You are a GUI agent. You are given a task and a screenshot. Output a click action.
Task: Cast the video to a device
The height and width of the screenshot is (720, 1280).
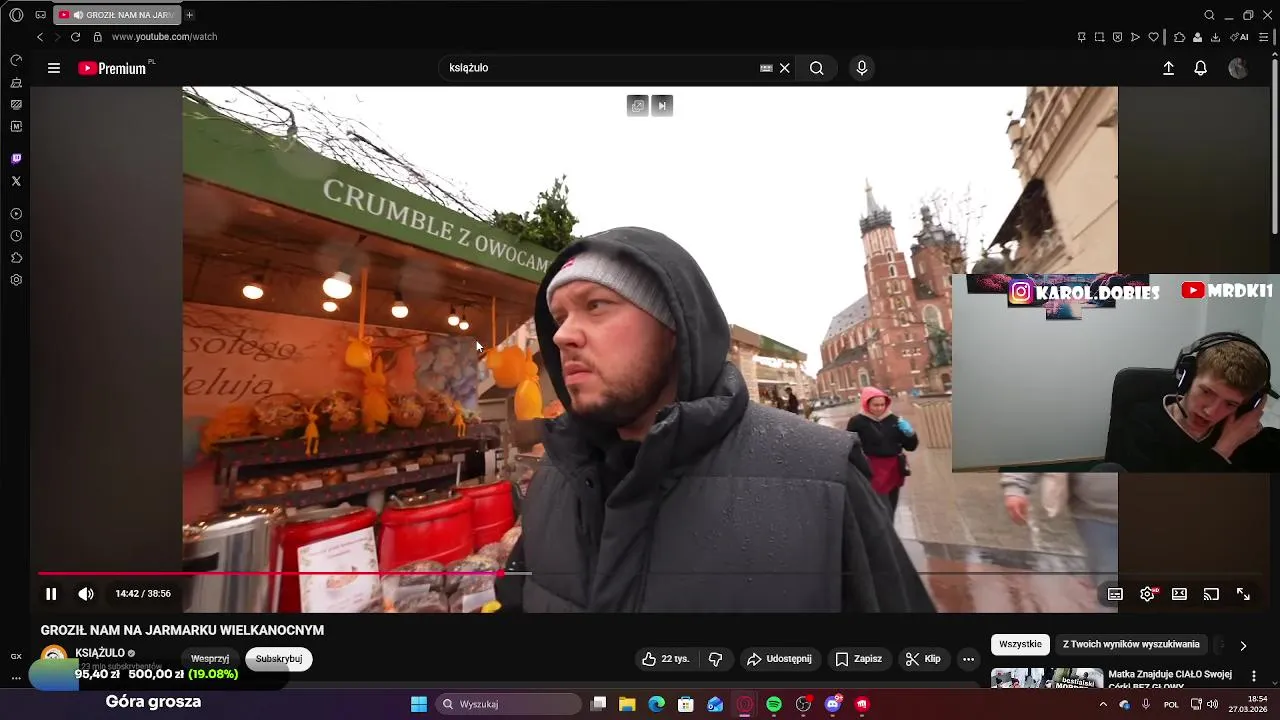point(1211,594)
